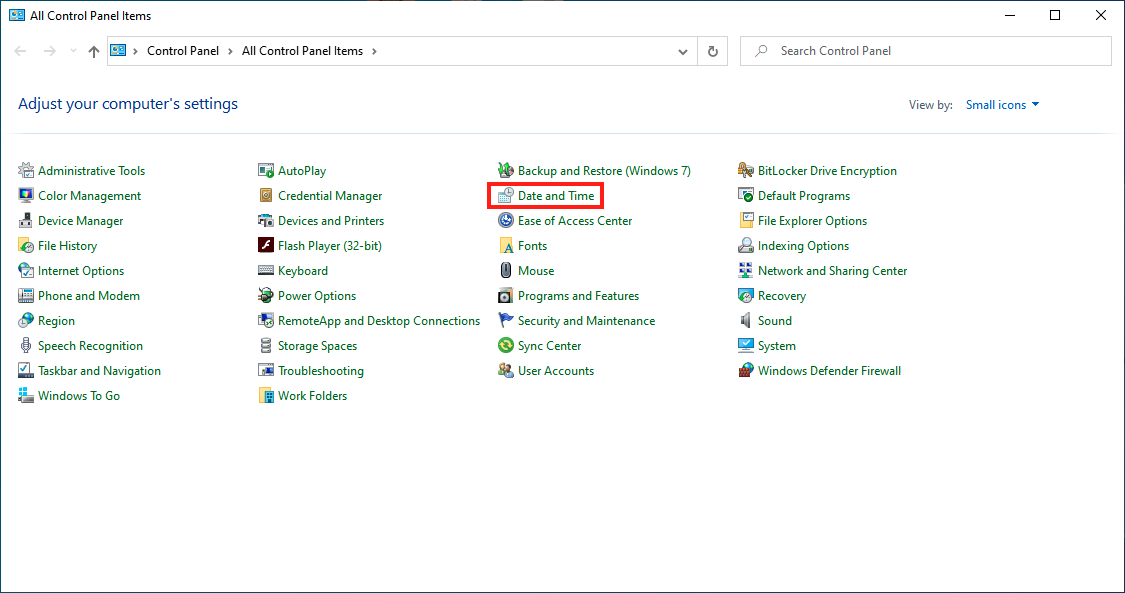Click the title bar Control Panel icon
The width and height of the screenshot is (1125, 593).
point(17,15)
